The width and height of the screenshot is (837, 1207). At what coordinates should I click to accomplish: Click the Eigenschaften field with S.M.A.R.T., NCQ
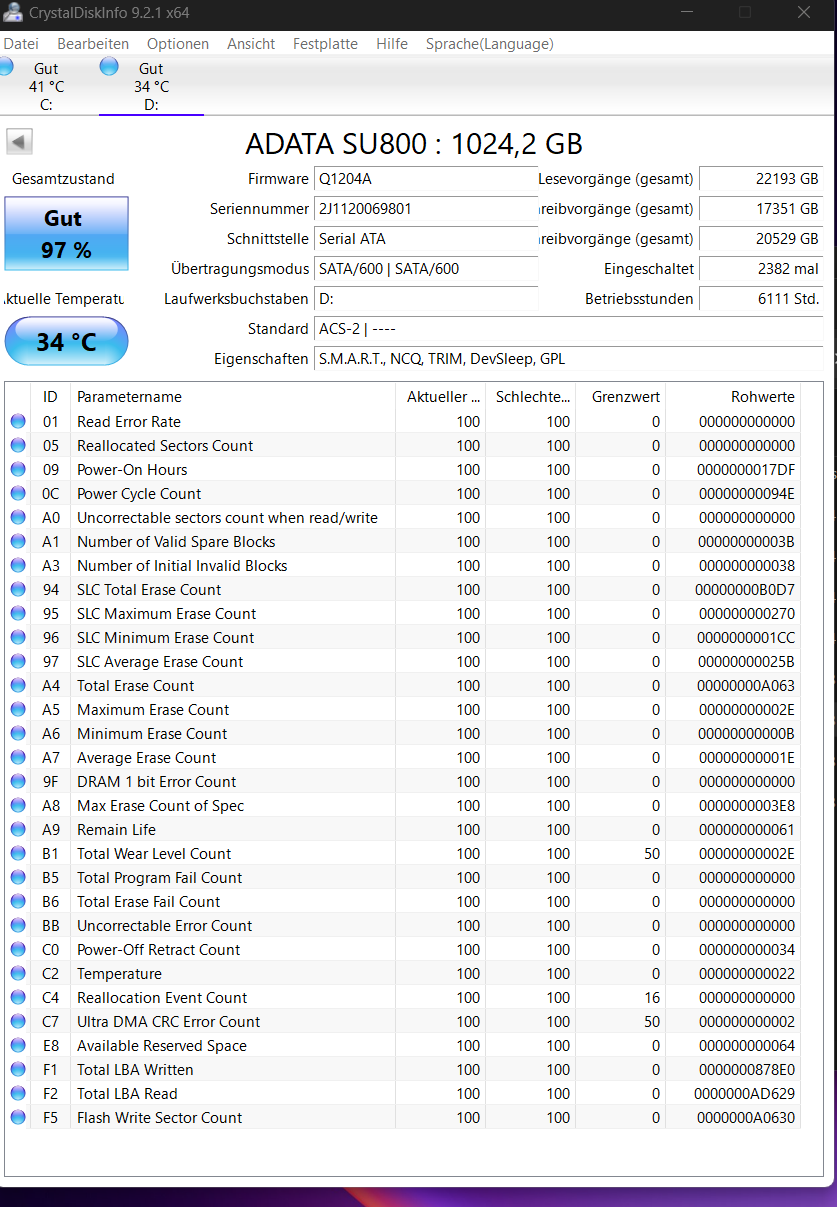point(568,359)
